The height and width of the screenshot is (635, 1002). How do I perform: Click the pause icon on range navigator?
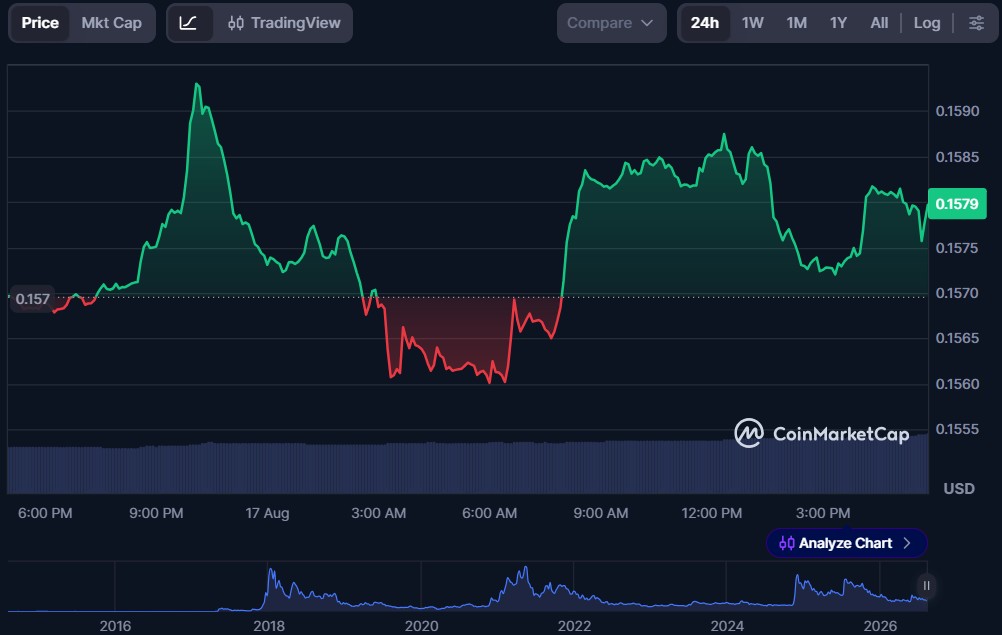926,586
